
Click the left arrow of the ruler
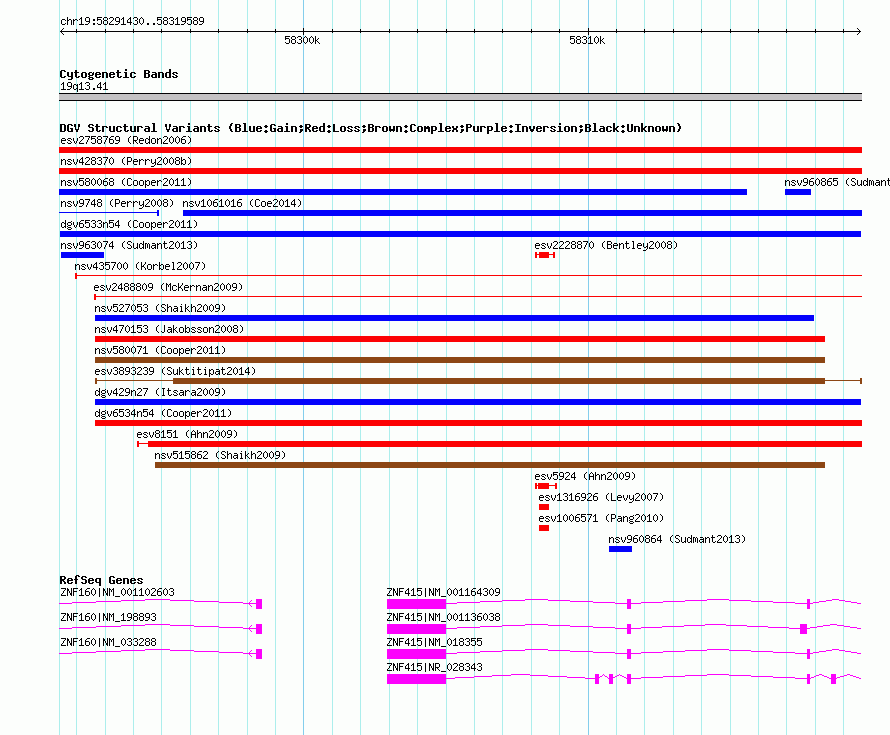coord(62,31)
